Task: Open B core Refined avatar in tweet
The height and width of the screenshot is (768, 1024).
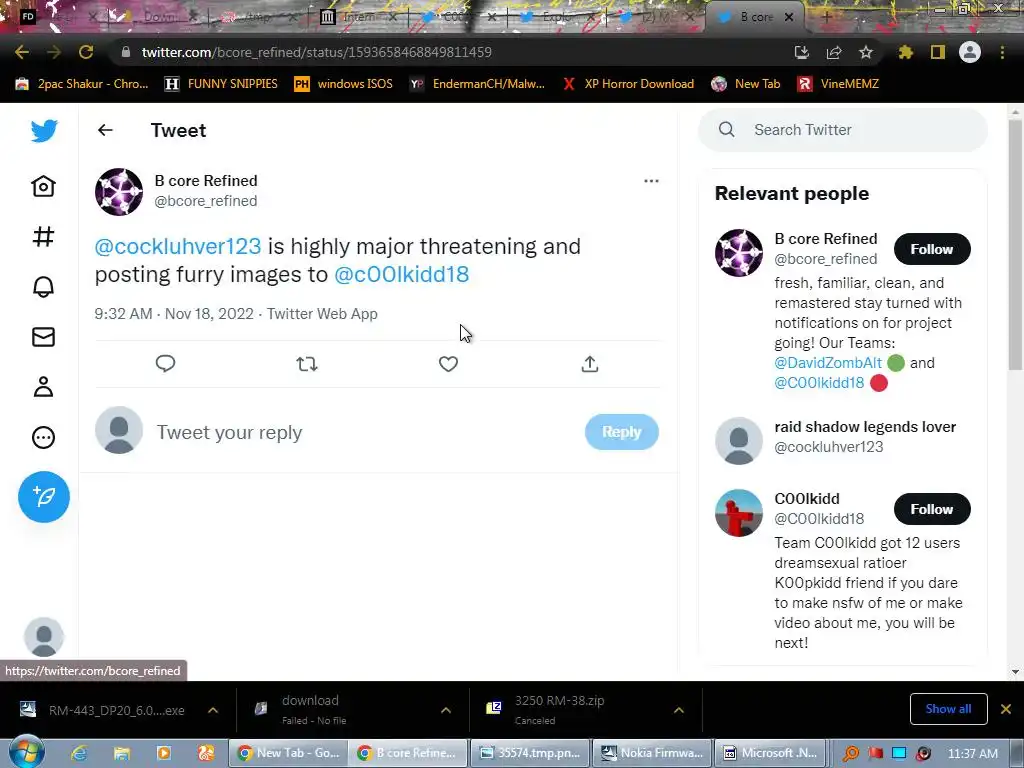Action: coord(119,192)
